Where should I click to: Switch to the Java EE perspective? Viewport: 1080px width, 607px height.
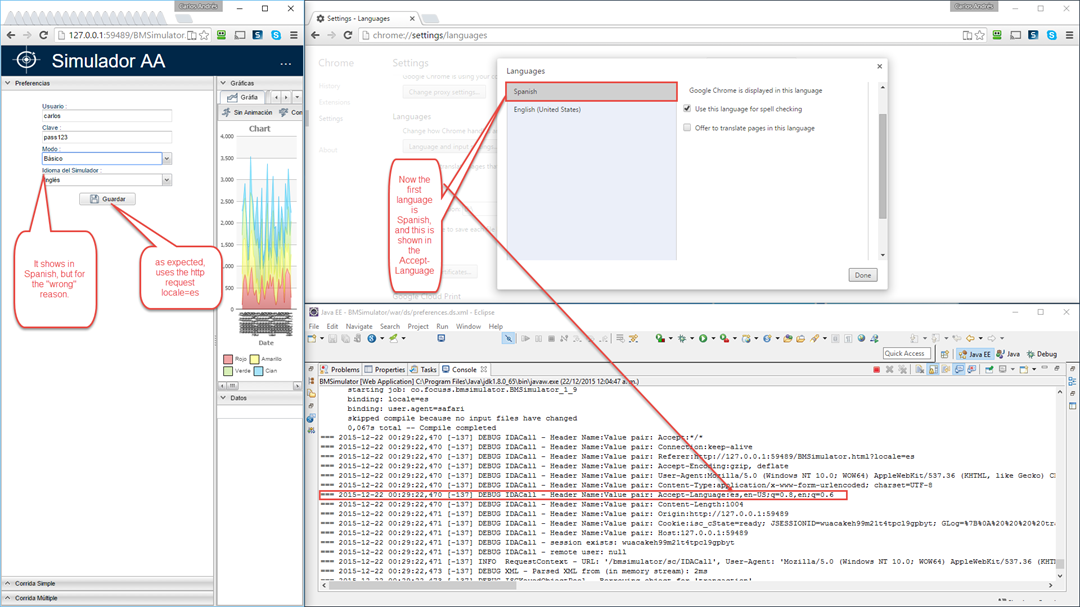(975, 354)
